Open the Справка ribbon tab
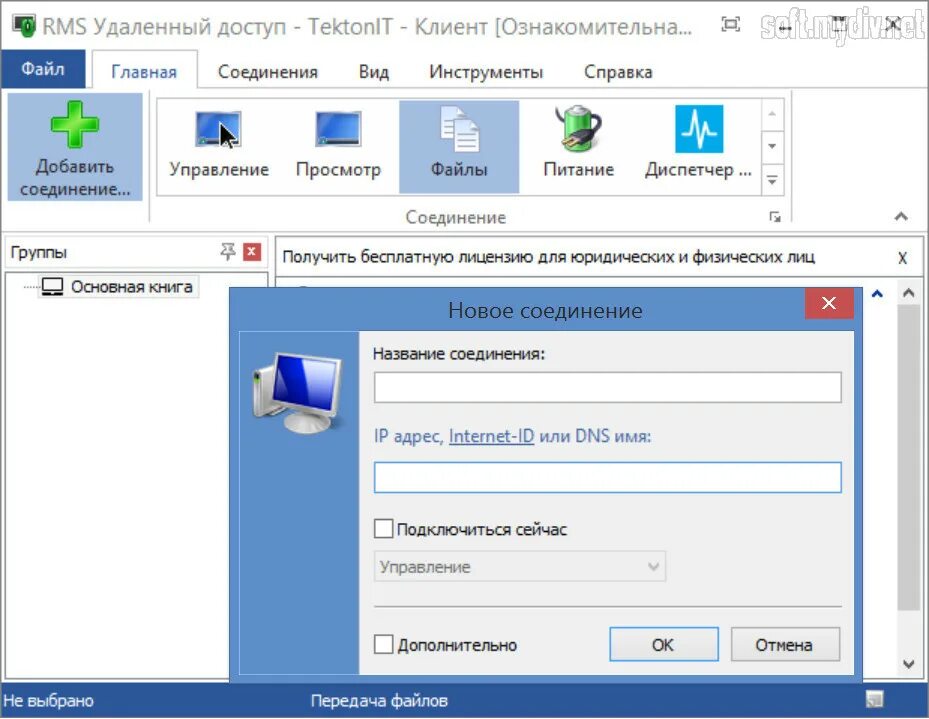This screenshot has height=719, width=929. pos(618,72)
